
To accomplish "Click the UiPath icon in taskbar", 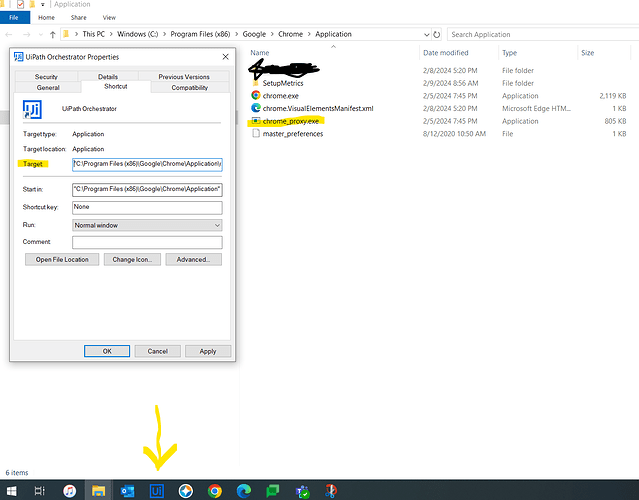I will point(156,491).
